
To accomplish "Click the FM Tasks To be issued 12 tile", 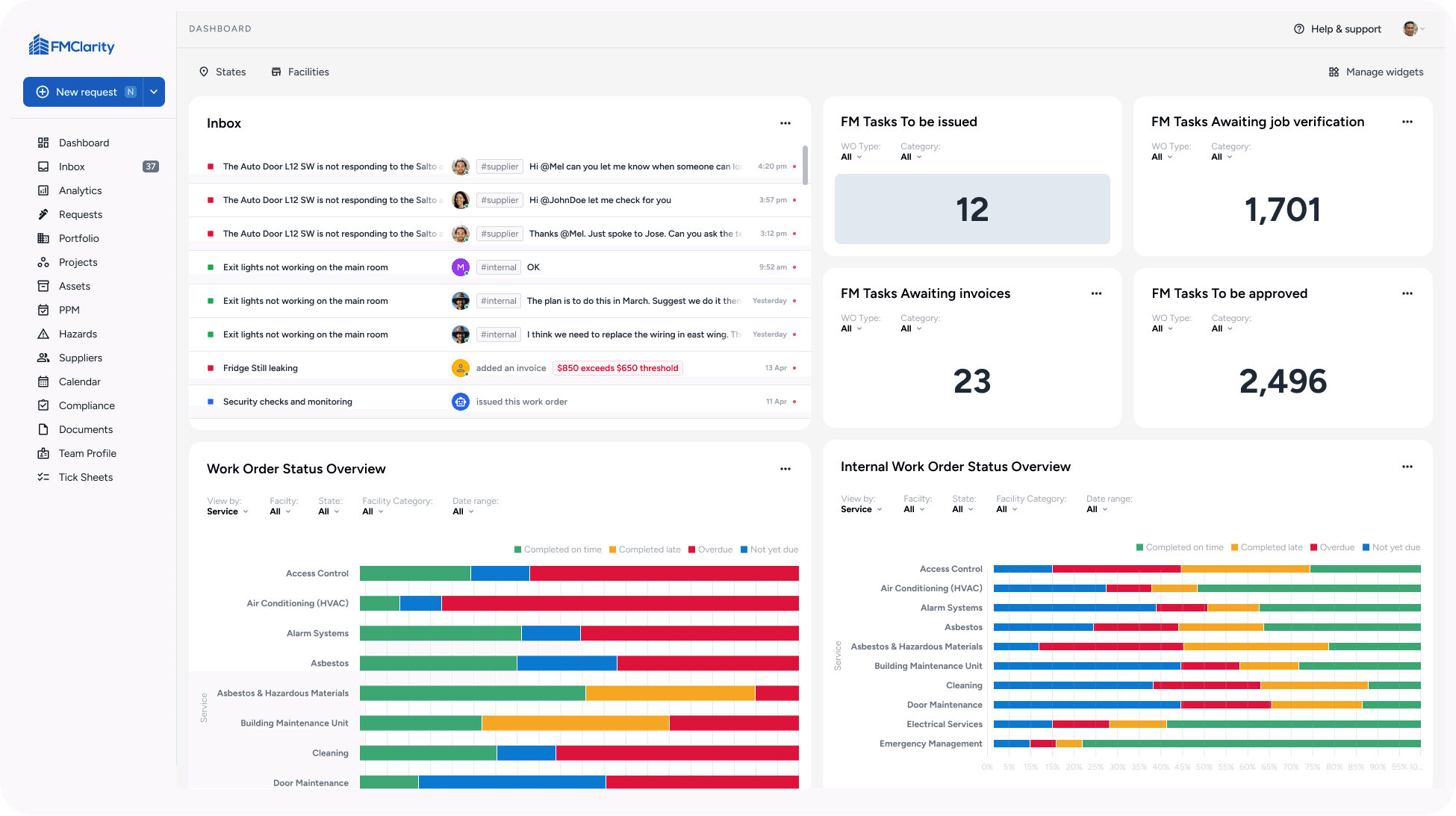I will [971, 209].
